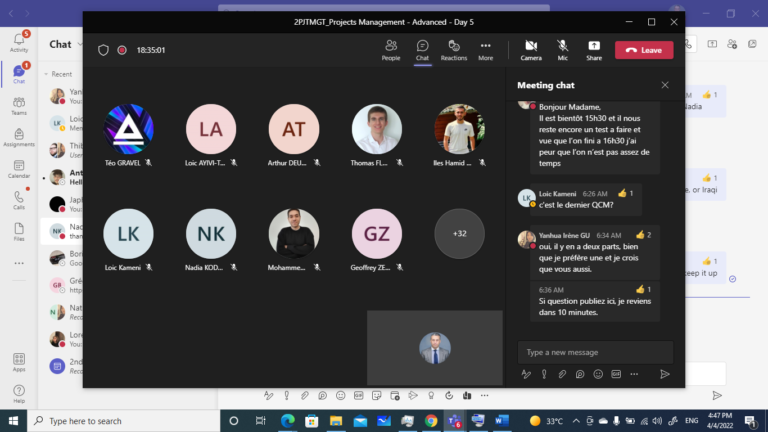The width and height of the screenshot is (768, 432).
Task: Open Chat in Teams sidebar
Action: [19, 73]
